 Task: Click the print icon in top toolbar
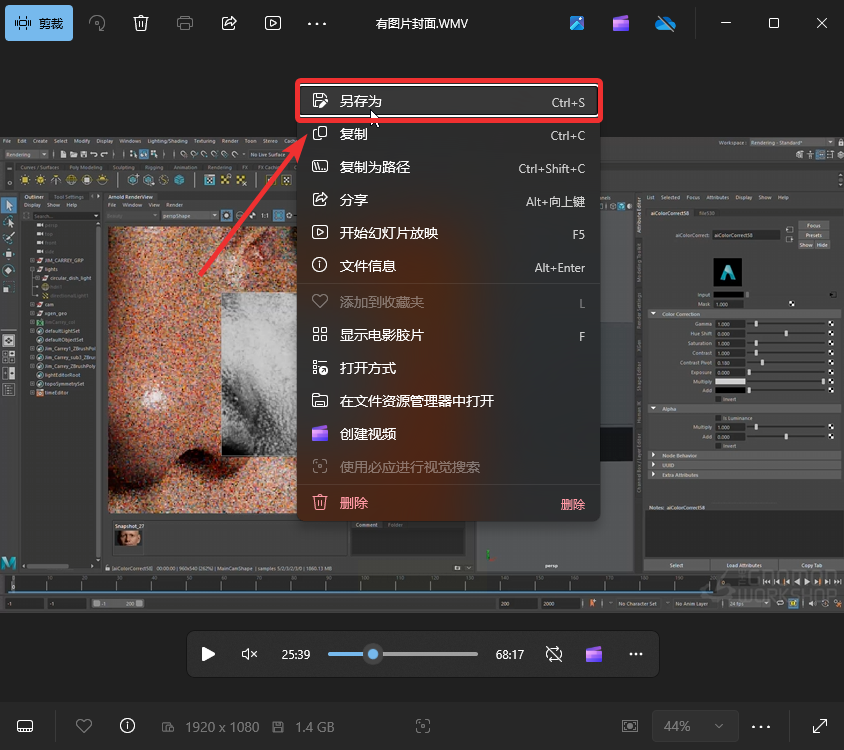[185, 23]
